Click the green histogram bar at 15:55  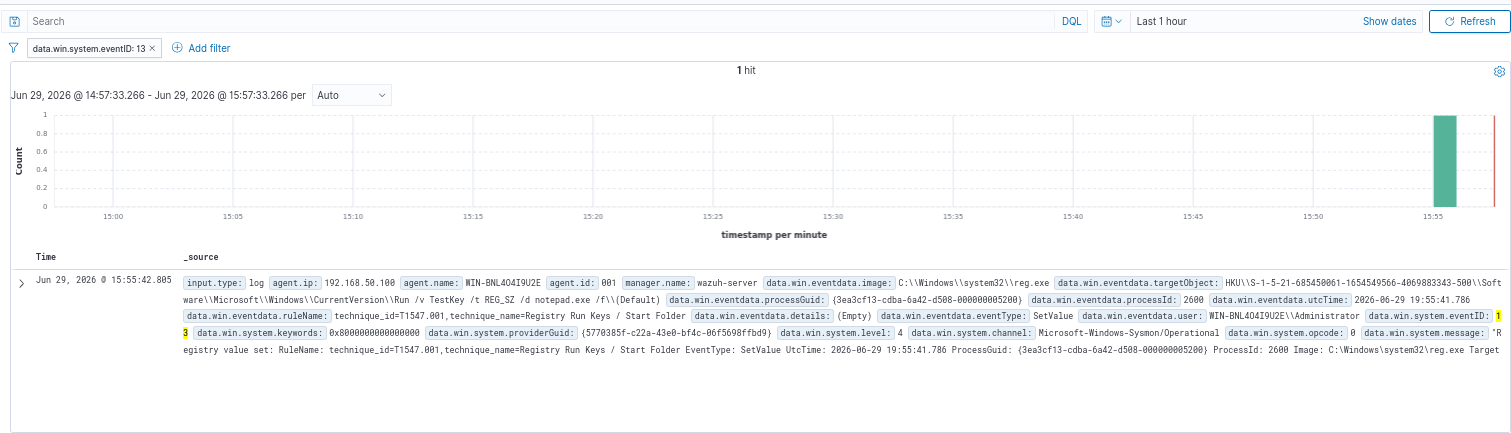[1444, 161]
